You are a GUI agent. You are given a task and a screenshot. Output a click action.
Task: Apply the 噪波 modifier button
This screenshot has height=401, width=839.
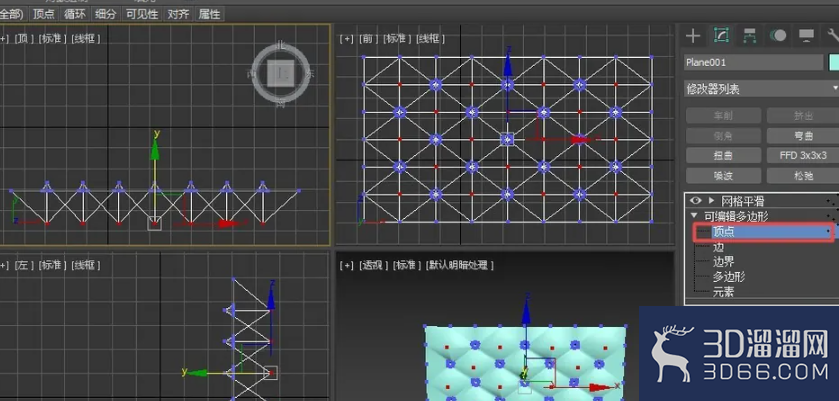[723, 176]
